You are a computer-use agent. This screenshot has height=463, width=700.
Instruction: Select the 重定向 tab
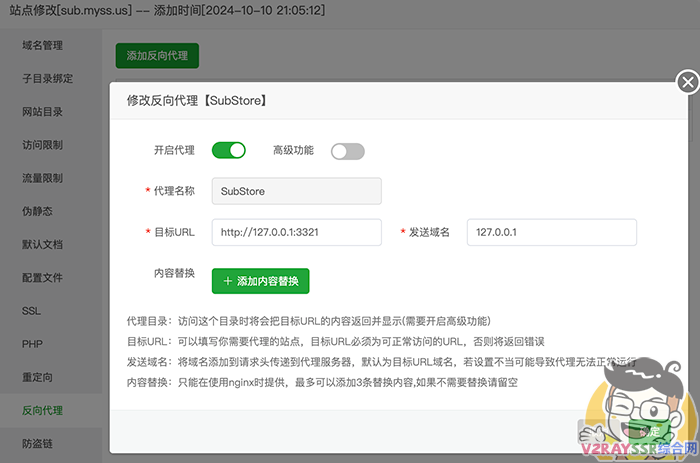[x=37, y=377]
